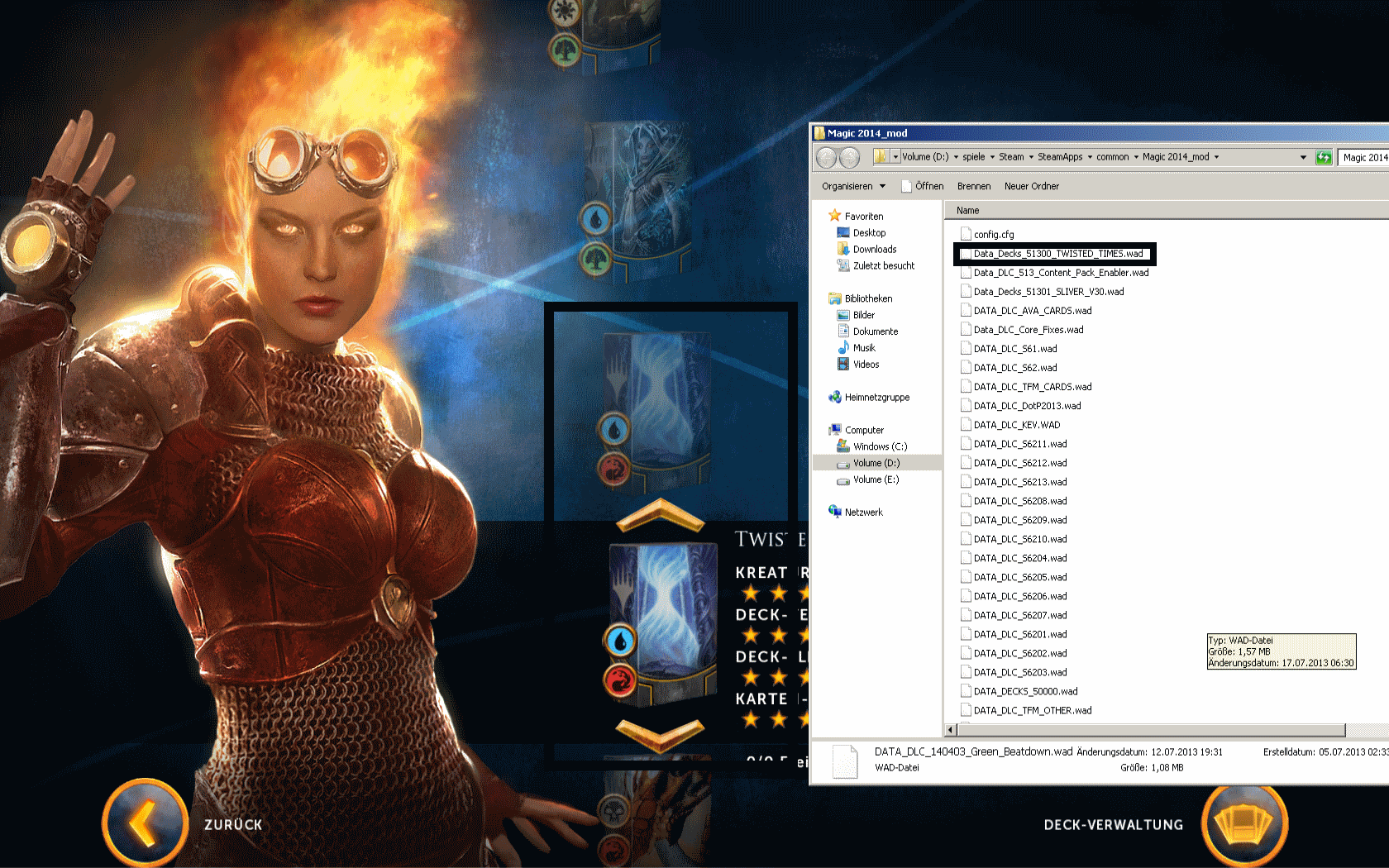Click the Öffnen toolbar button

tap(923, 186)
